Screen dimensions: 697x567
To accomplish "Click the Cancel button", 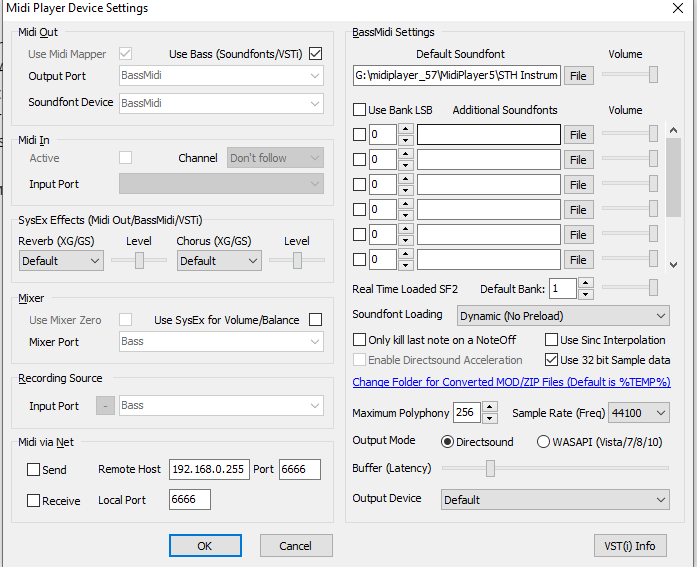I will click(x=296, y=545).
